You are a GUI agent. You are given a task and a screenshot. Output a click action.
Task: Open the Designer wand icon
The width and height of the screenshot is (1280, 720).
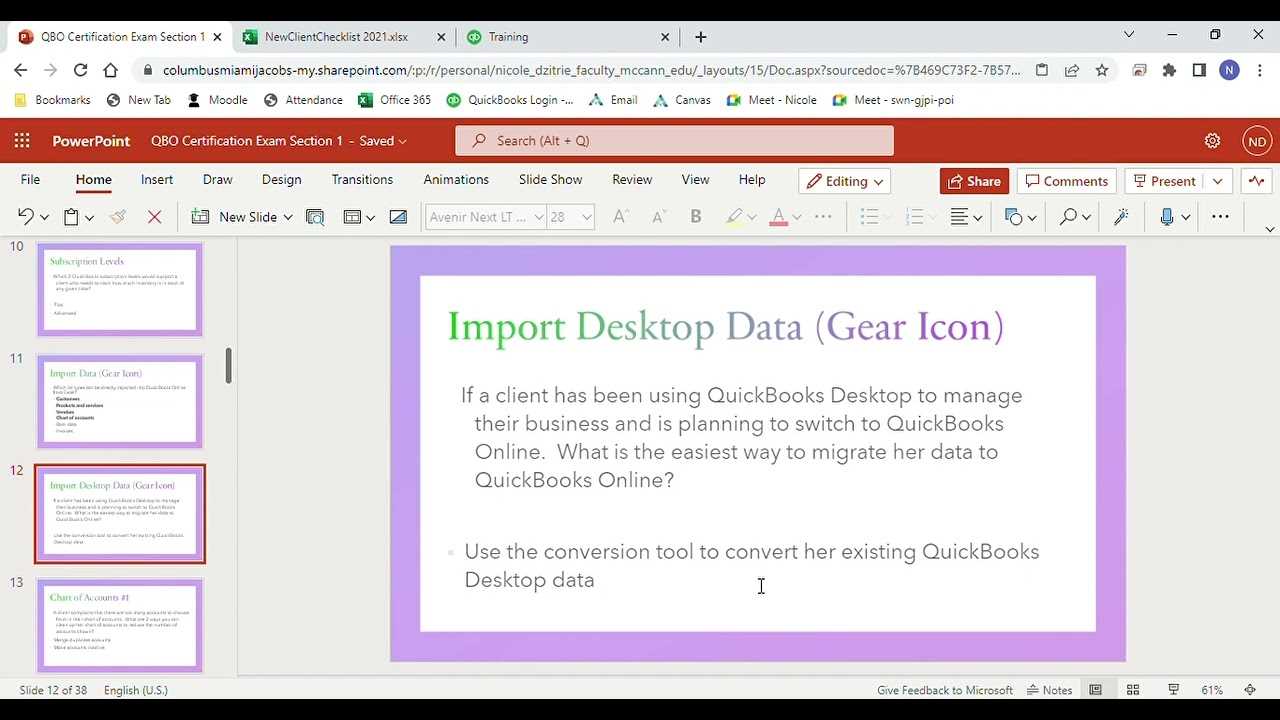tap(1121, 217)
